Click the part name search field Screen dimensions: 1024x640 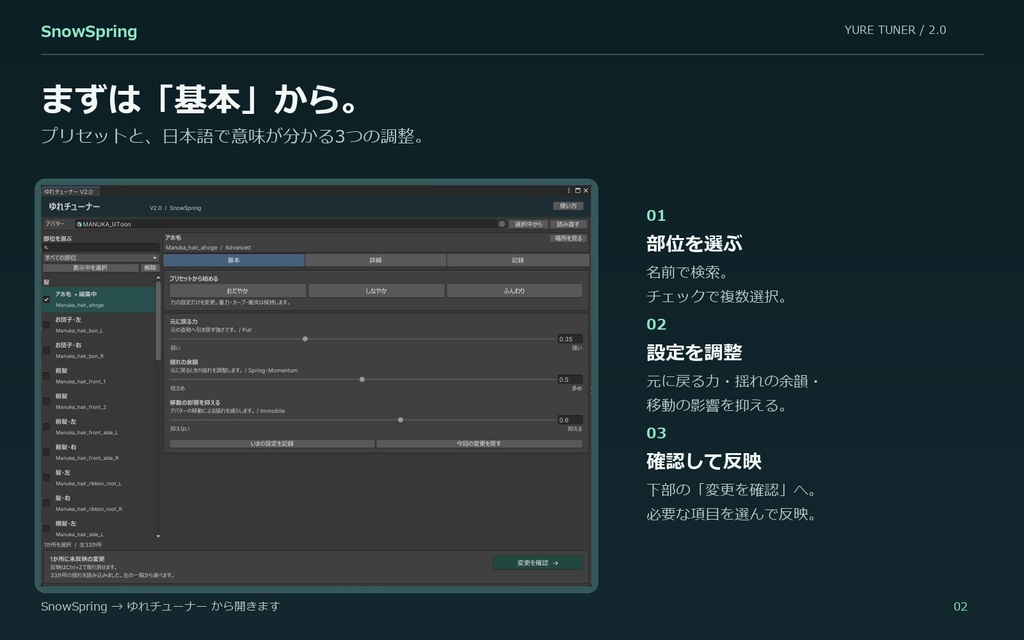(101, 248)
